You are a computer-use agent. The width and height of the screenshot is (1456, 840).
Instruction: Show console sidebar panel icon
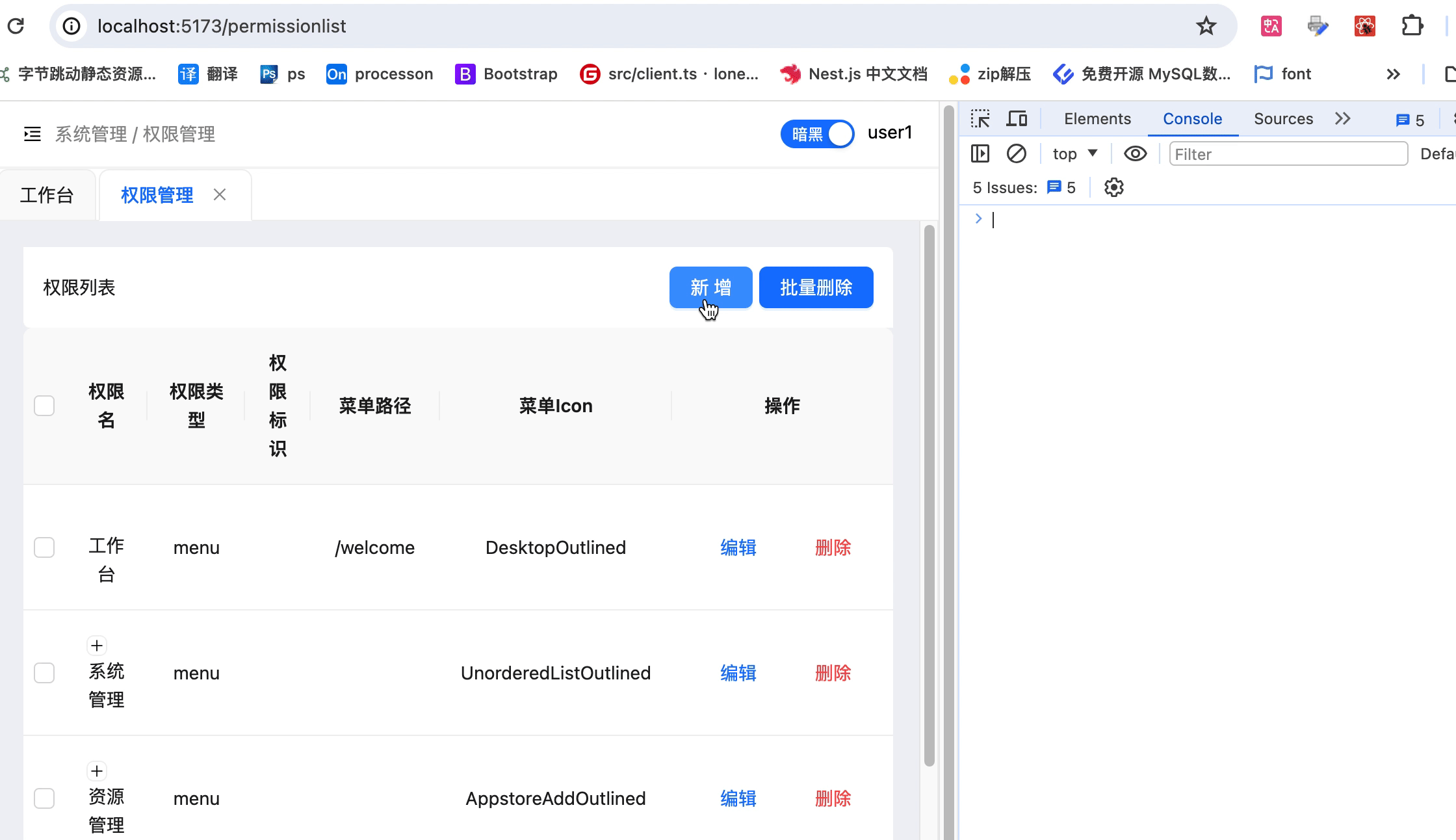[x=980, y=154]
